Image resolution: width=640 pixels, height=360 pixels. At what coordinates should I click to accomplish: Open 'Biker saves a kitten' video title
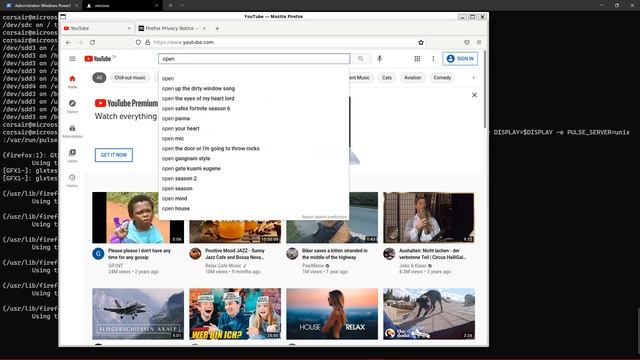point(335,254)
